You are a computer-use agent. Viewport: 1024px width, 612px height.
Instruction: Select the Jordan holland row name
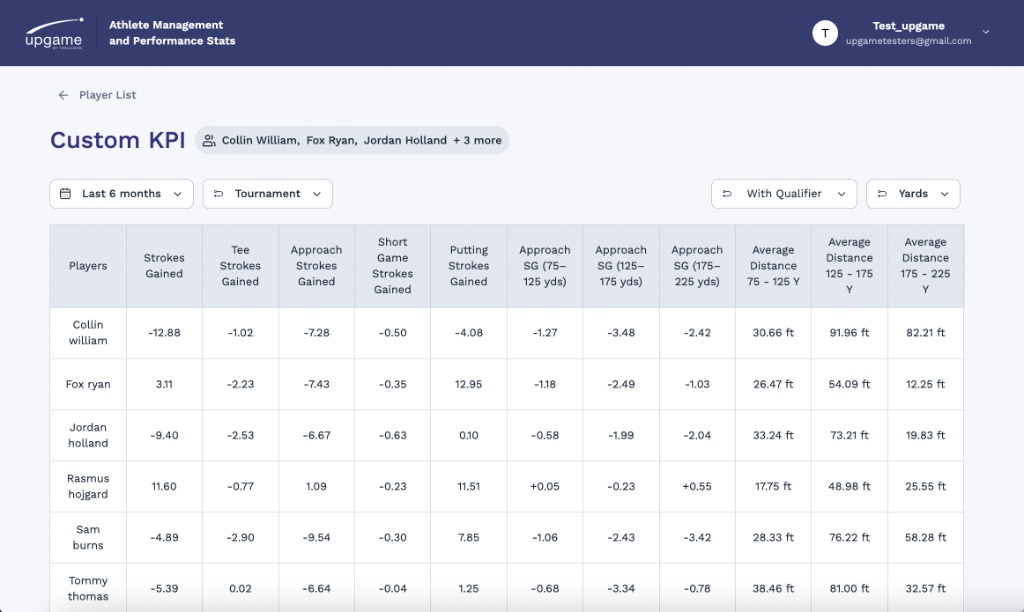[88, 435]
